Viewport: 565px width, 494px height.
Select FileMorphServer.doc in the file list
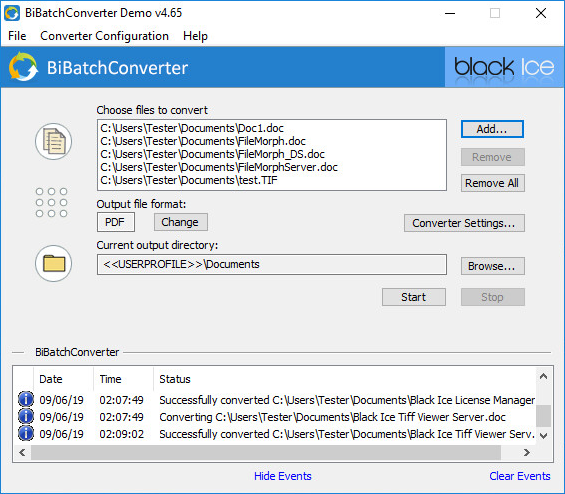219,167
